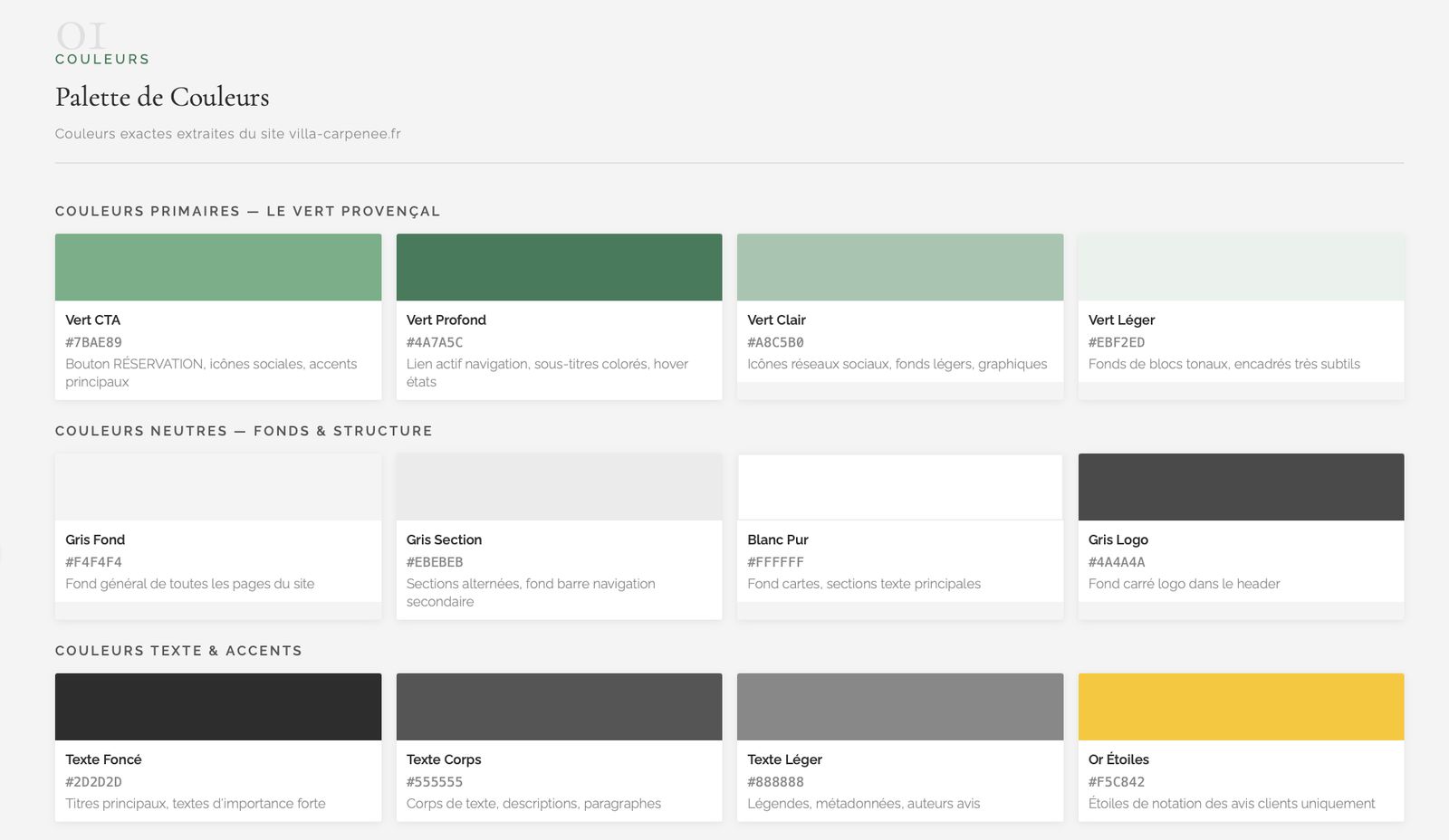Click the Gris Fond color swatch

(x=218, y=487)
